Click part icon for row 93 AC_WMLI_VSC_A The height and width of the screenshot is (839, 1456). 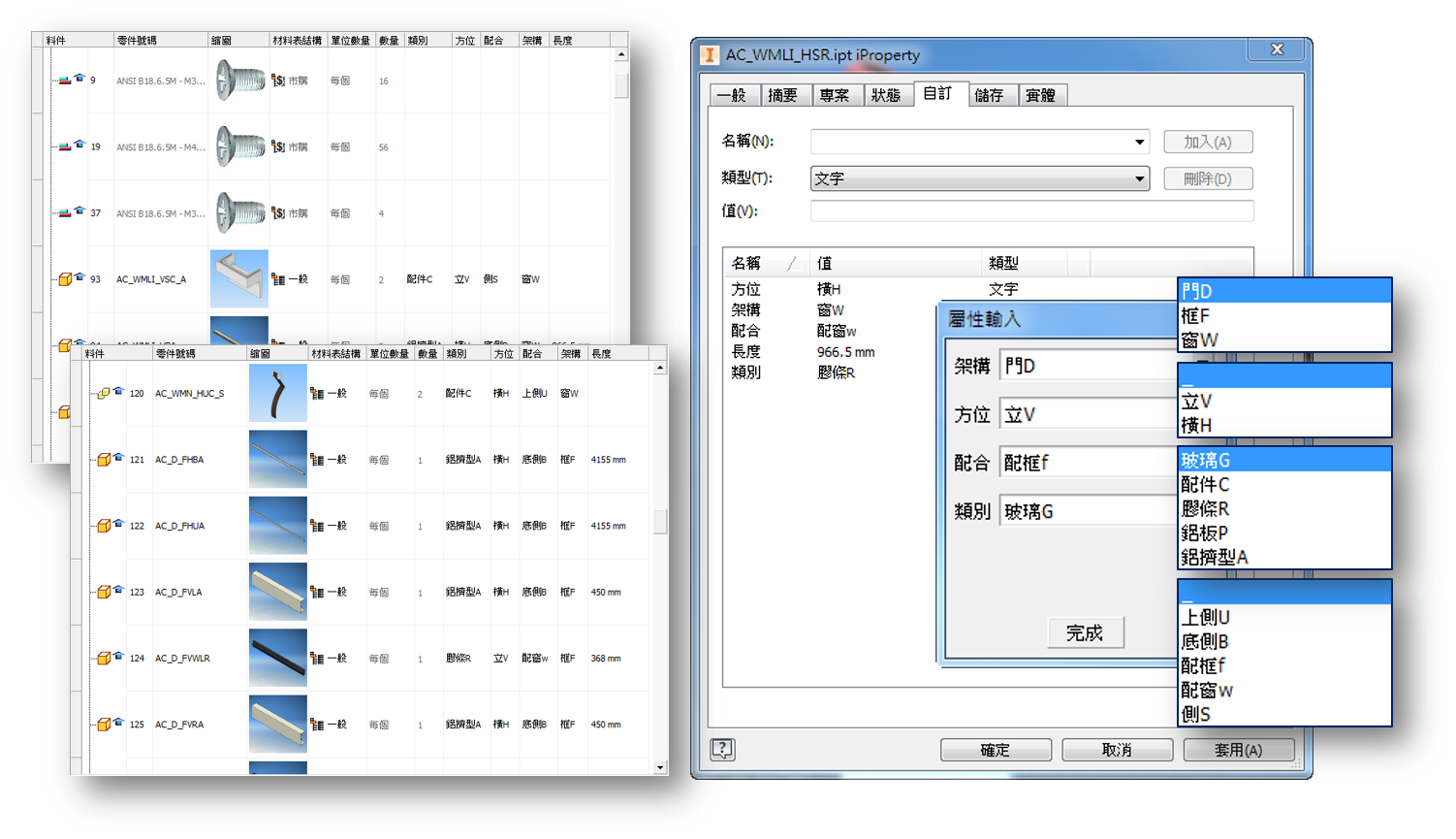click(x=65, y=279)
